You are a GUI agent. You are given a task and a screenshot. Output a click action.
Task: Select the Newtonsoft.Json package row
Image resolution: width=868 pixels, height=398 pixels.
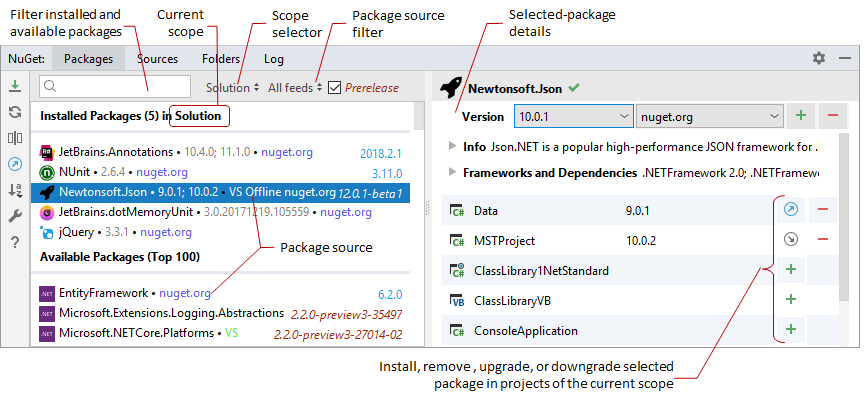pyautogui.click(x=221, y=193)
